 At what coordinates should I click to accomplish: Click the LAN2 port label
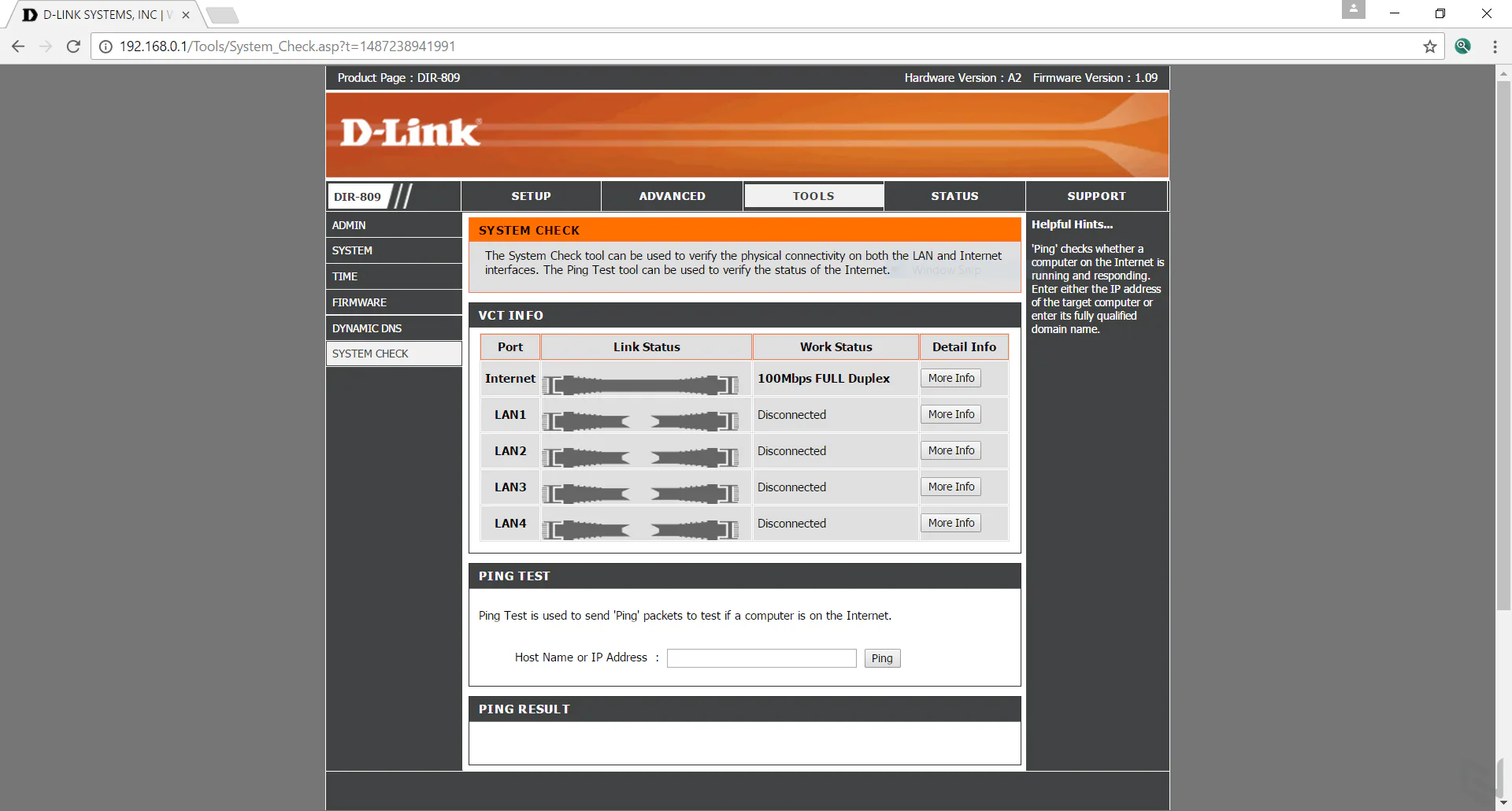[510, 451]
